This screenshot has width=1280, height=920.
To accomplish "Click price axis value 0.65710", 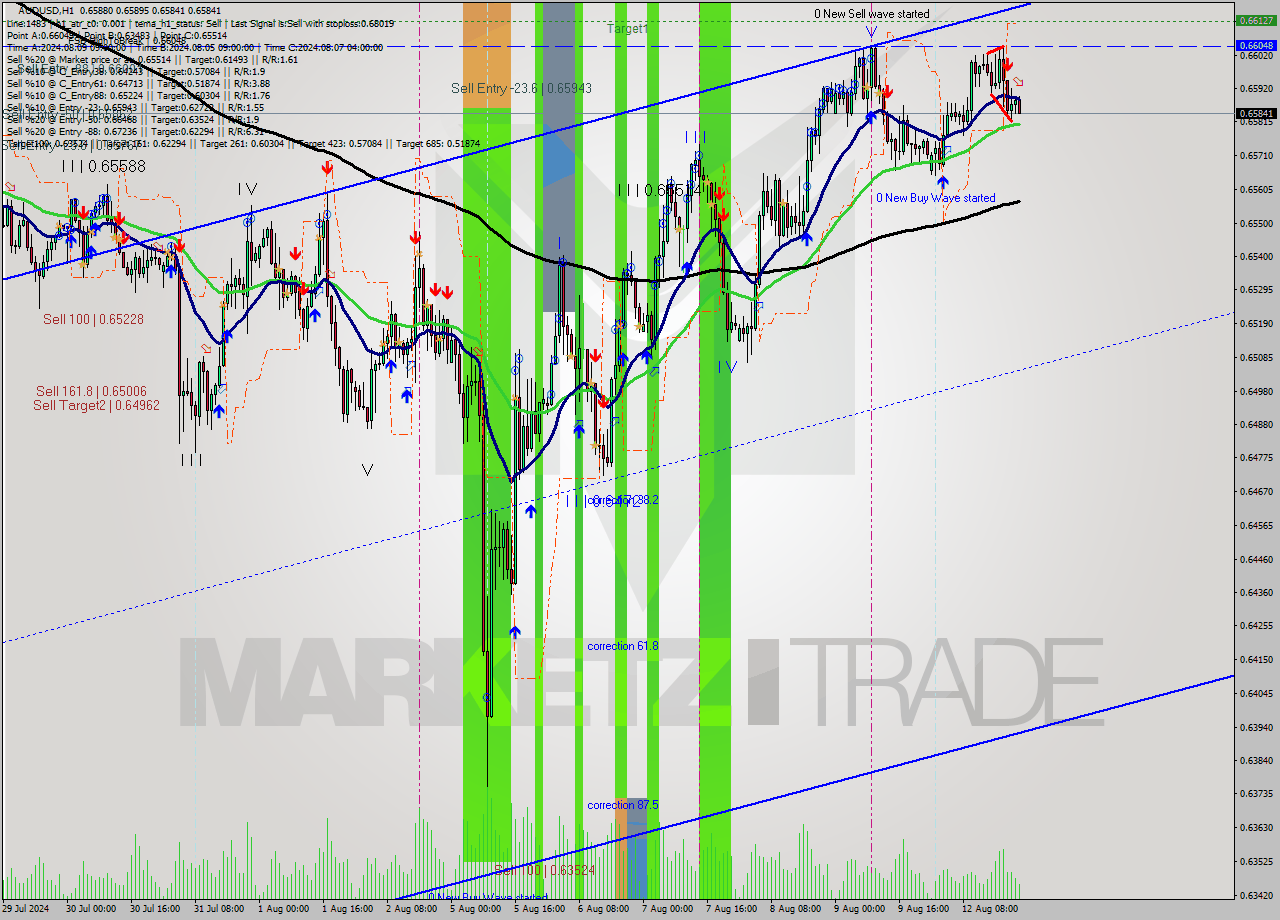I will pyautogui.click(x=1255, y=156).
